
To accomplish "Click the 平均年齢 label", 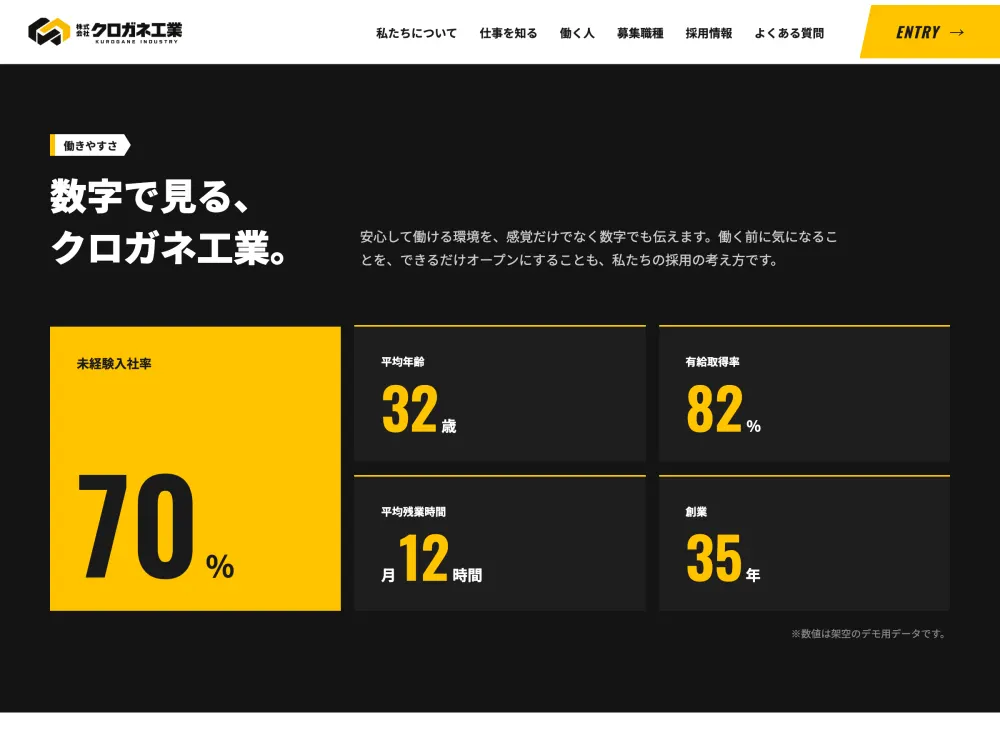I will point(403,362).
